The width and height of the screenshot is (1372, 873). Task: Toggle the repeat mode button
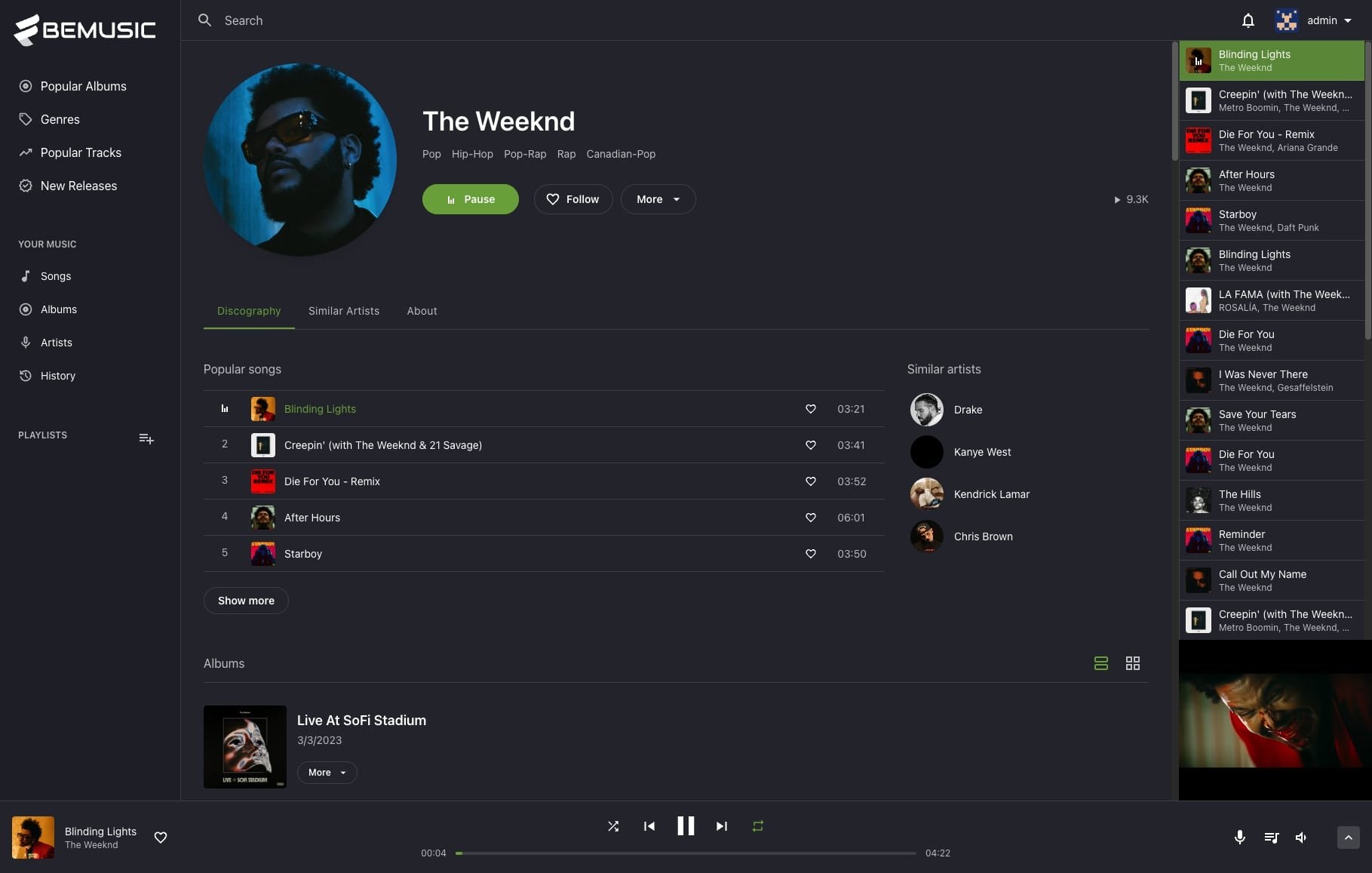(758, 826)
